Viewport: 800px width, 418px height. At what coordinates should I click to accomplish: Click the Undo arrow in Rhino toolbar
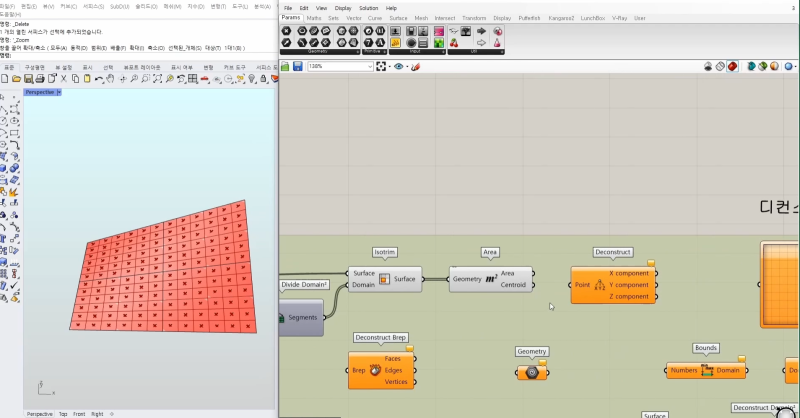click(99, 79)
